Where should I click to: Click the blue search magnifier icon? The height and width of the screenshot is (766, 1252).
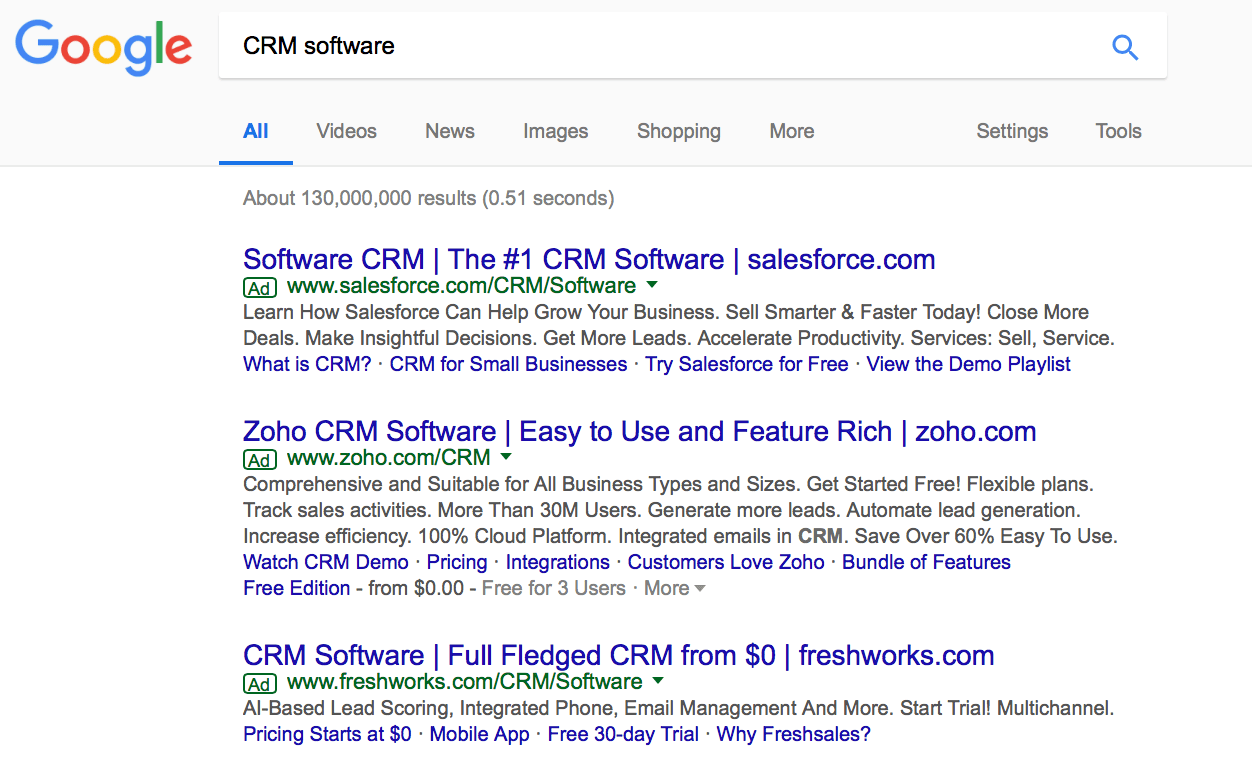pyautogui.click(x=1125, y=46)
